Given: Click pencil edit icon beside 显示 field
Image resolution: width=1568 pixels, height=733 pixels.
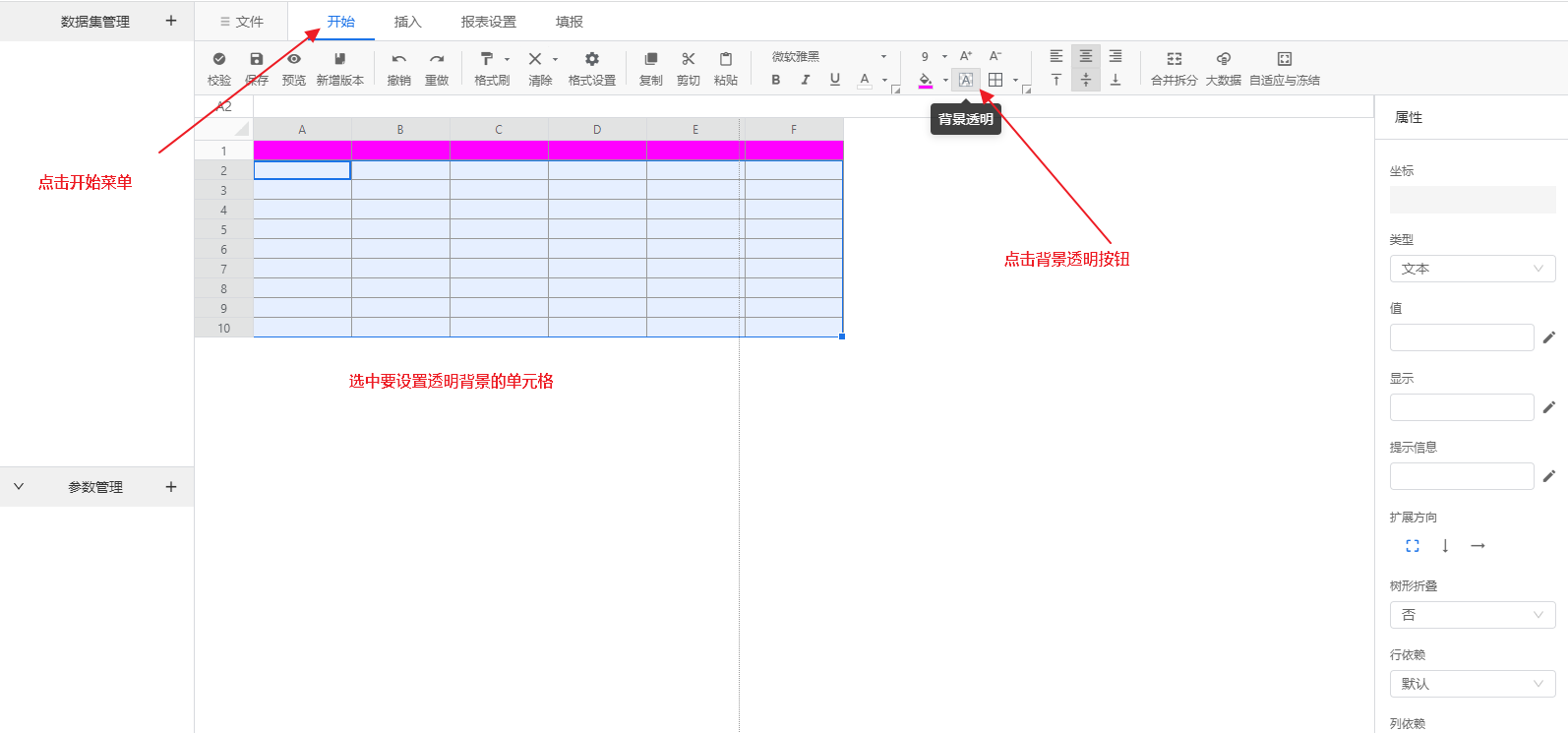Looking at the screenshot, I should pyautogui.click(x=1549, y=407).
